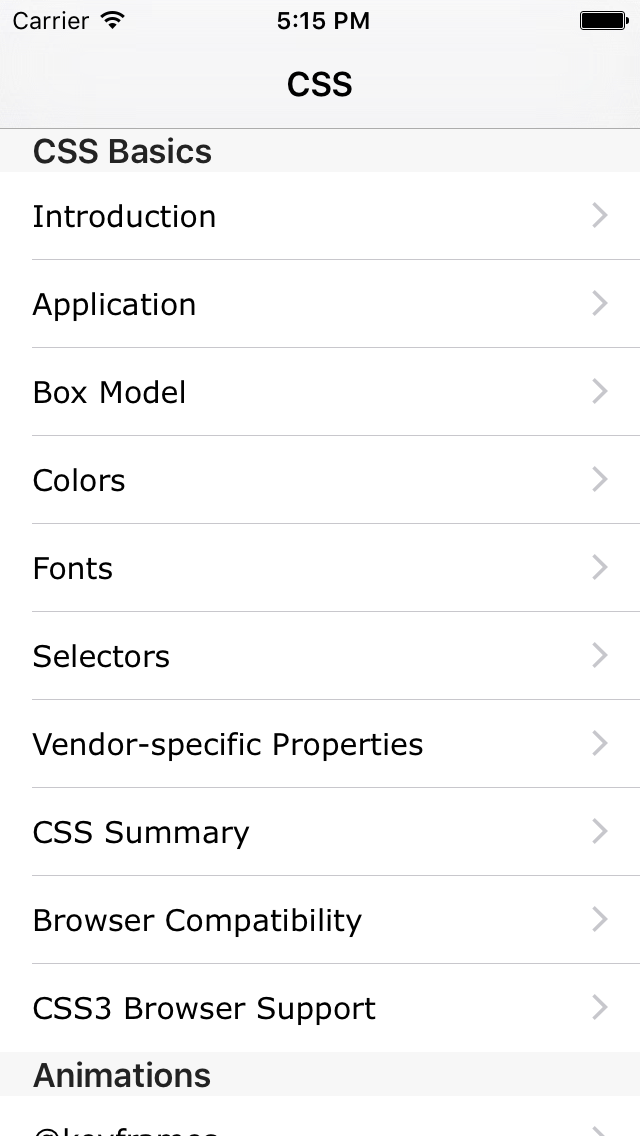The width and height of the screenshot is (640, 1136).
Task: Tap the chevron arrow beside Fonts
Action: 599,567
